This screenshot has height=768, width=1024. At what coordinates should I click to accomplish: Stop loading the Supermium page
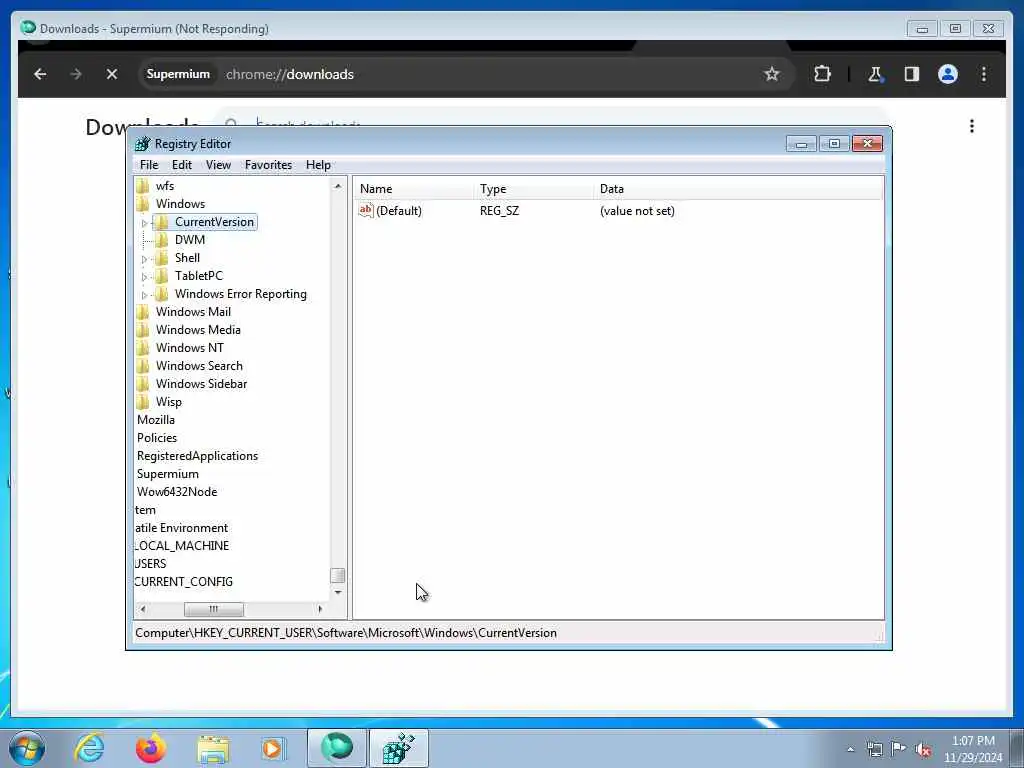pyautogui.click(x=112, y=74)
